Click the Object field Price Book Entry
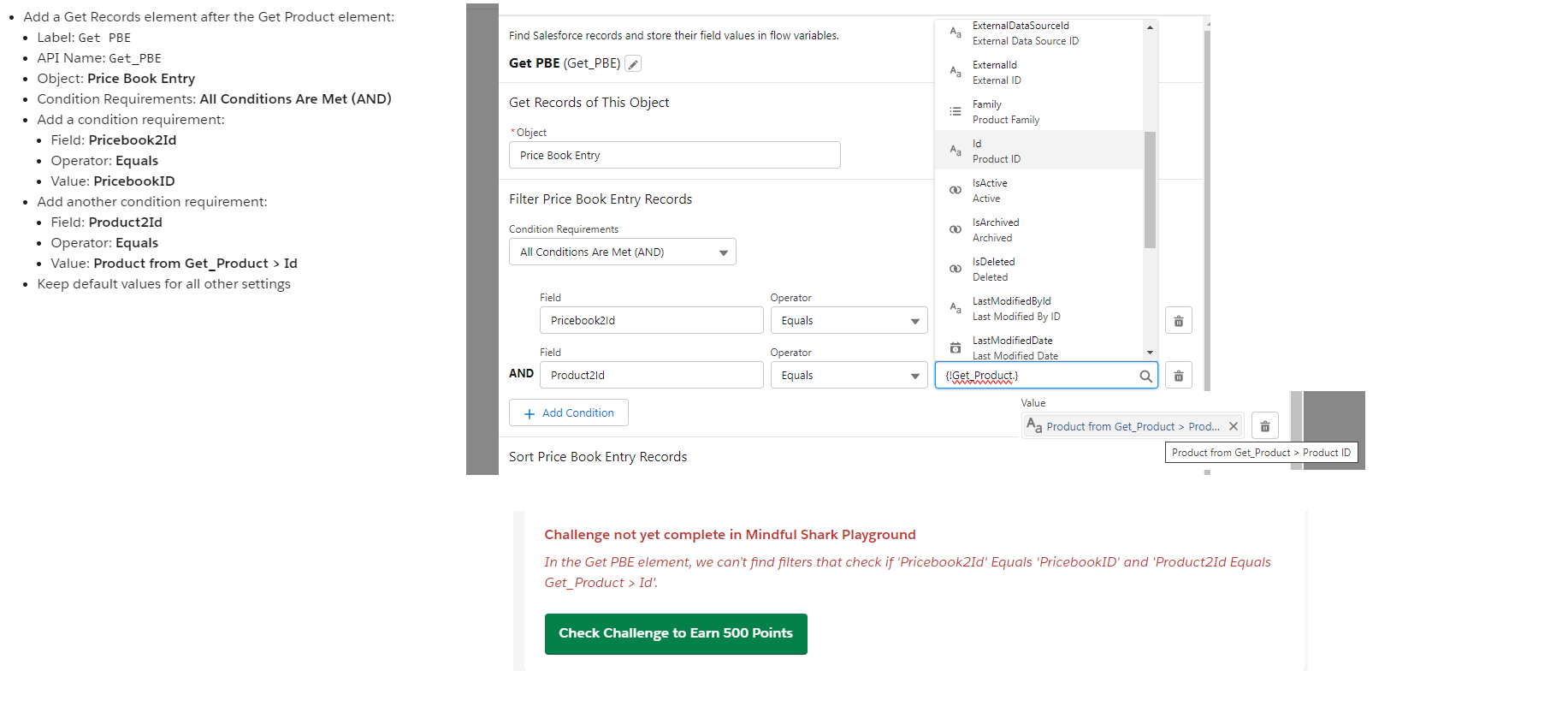The height and width of the screenshot is (718, 1568). [x=675, y=155]
